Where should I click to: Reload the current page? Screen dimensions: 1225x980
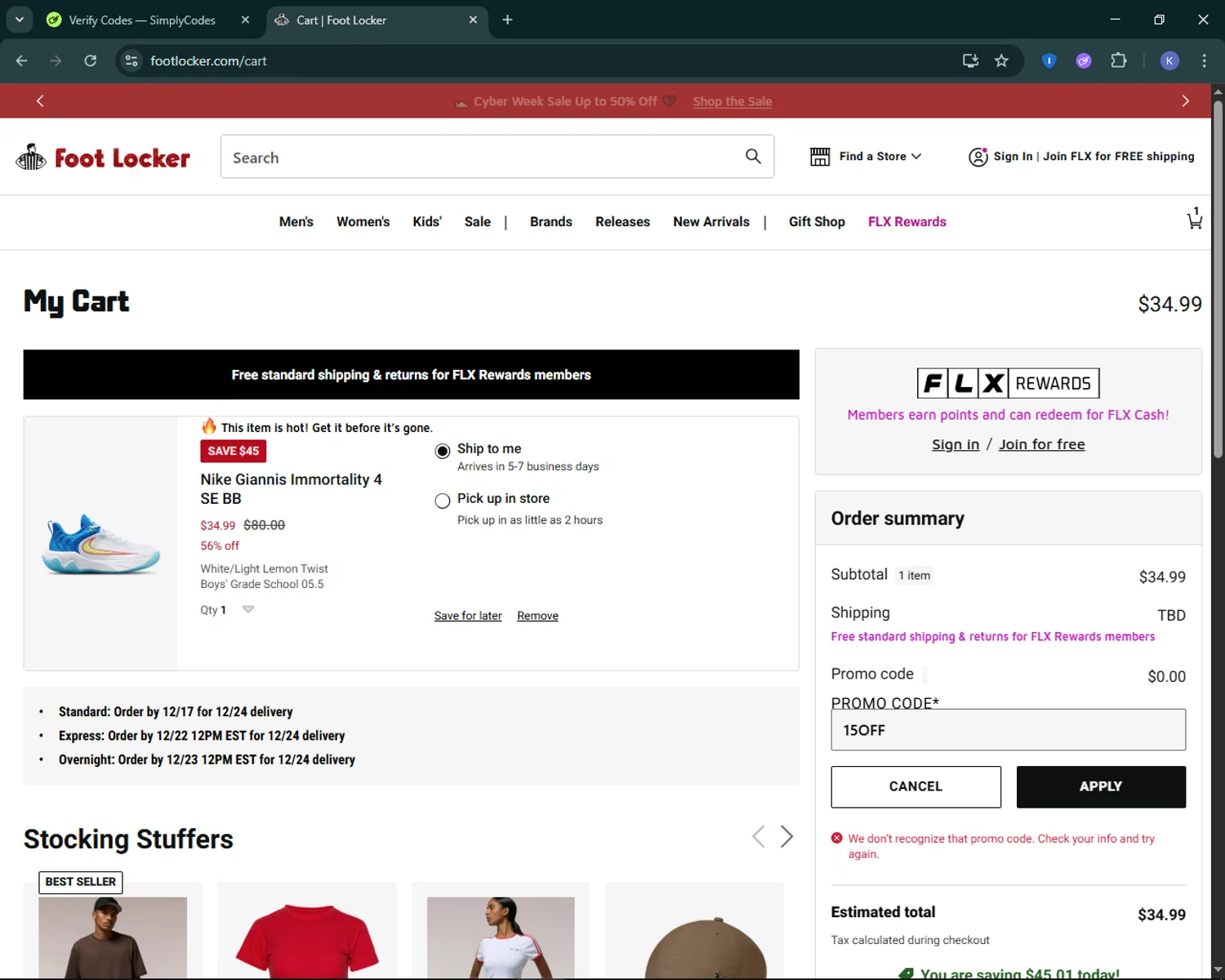pos(91,60)
